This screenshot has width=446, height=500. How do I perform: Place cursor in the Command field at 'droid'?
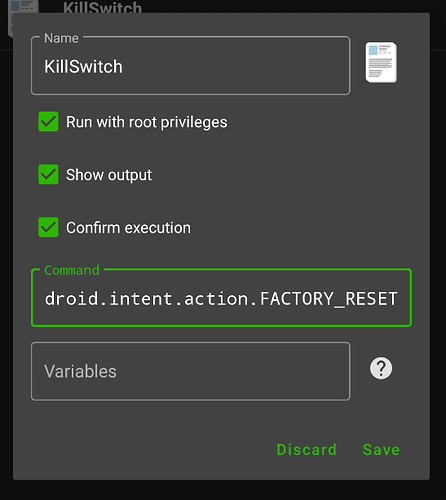(x=72, y=298)
